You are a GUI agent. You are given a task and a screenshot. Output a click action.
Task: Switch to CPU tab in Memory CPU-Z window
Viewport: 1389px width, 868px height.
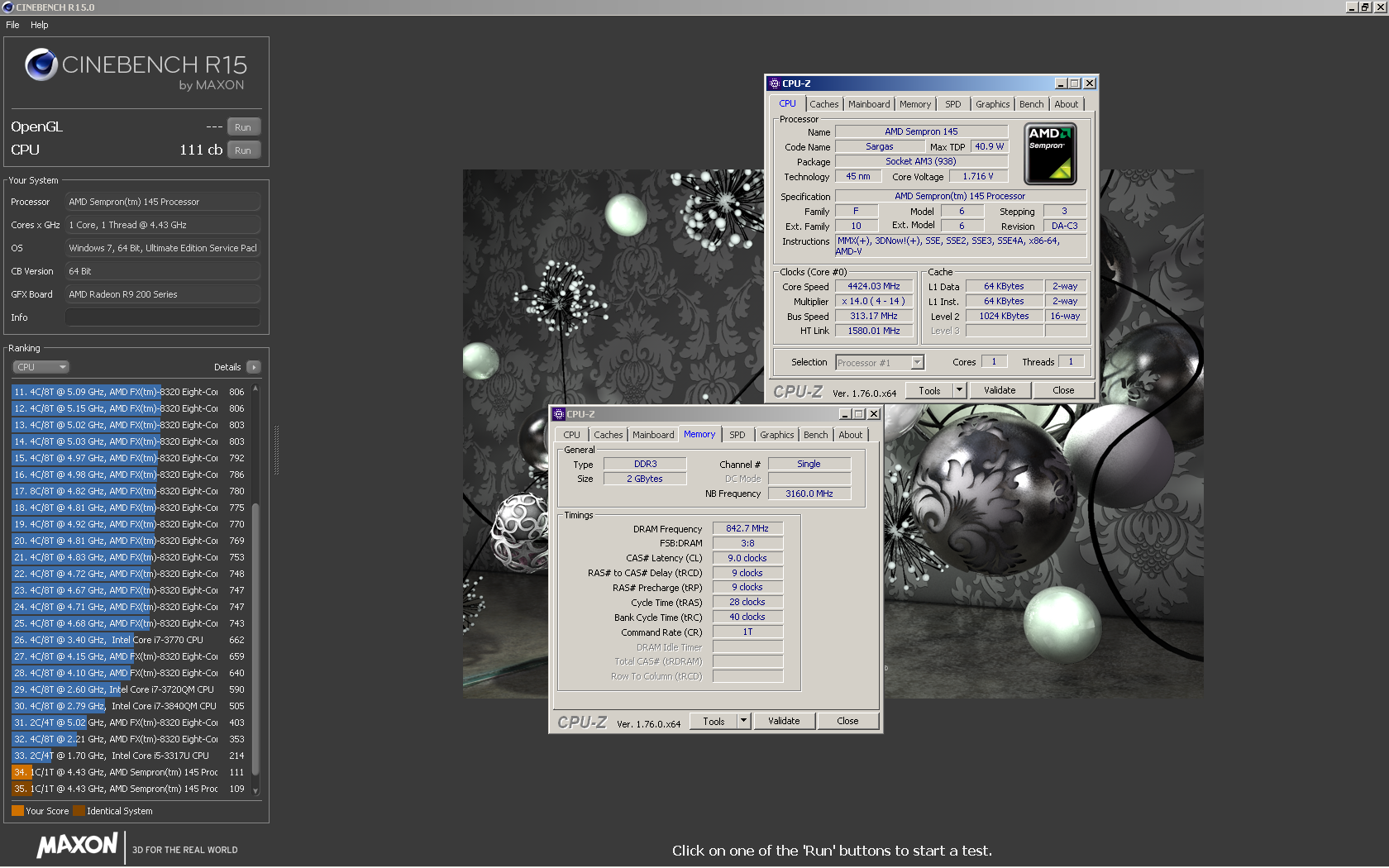[x=571, y=435]
